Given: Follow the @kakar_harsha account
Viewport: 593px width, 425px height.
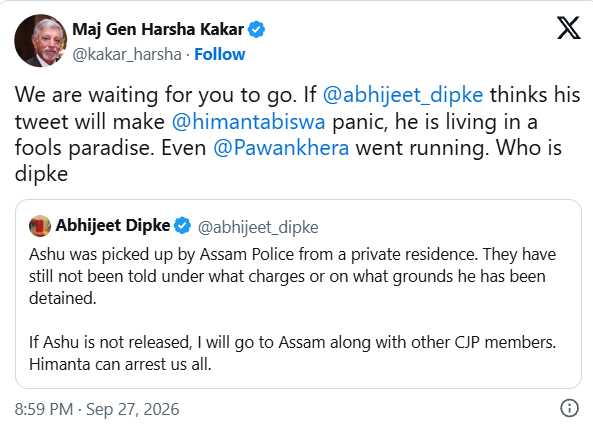Looking at the screenshot, I should click(220, 54).
